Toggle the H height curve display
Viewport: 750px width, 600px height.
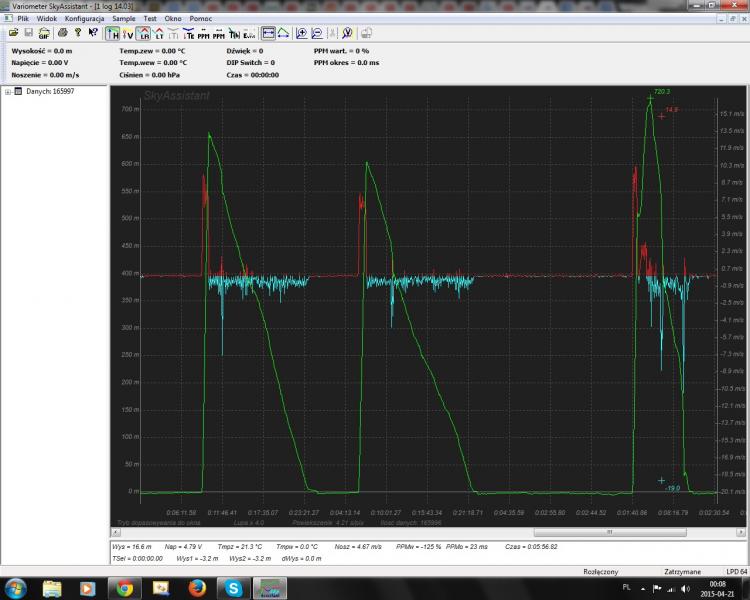coord(112,33)
